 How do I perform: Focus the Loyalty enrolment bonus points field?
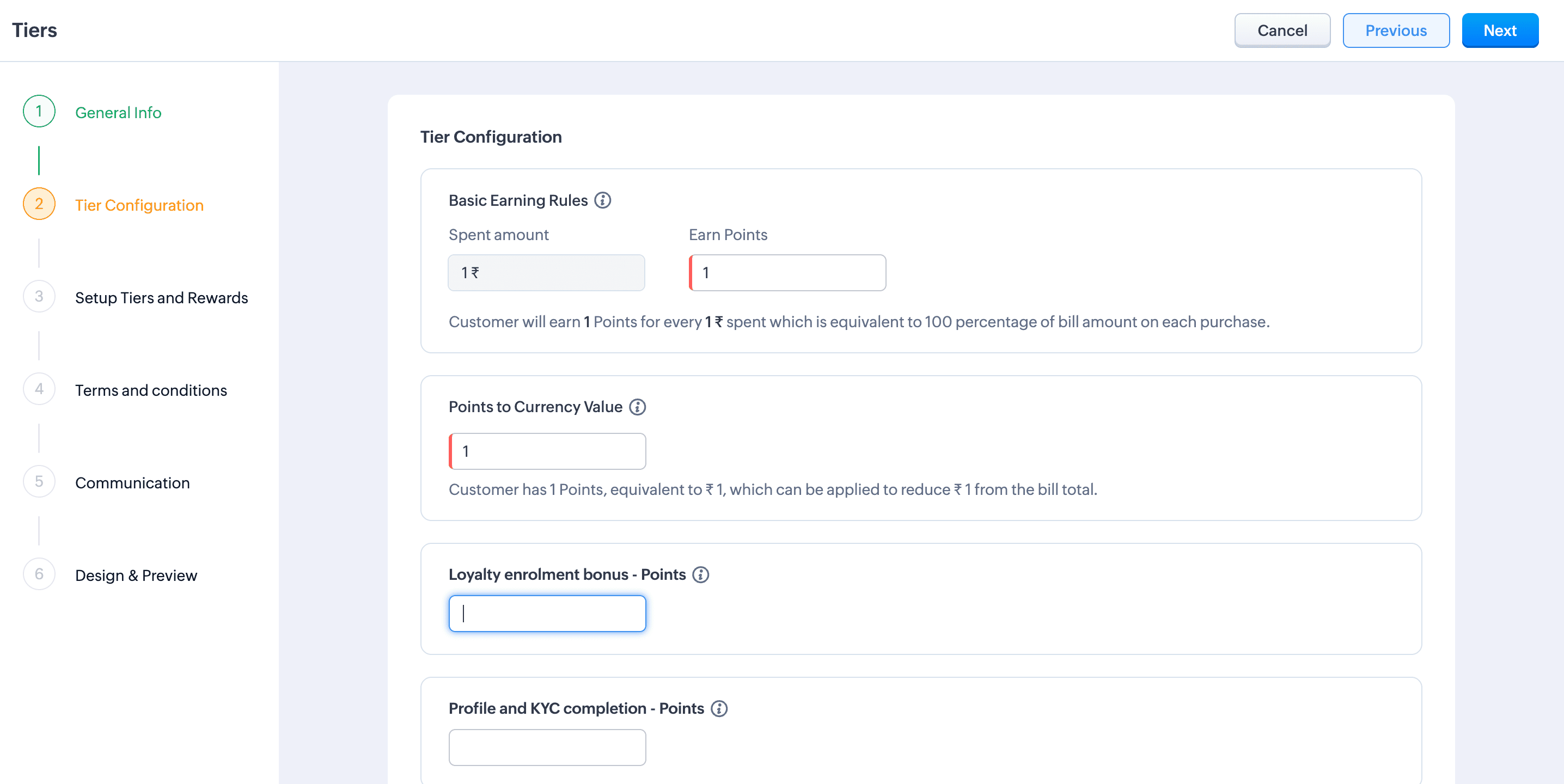[x=547, y=614]
